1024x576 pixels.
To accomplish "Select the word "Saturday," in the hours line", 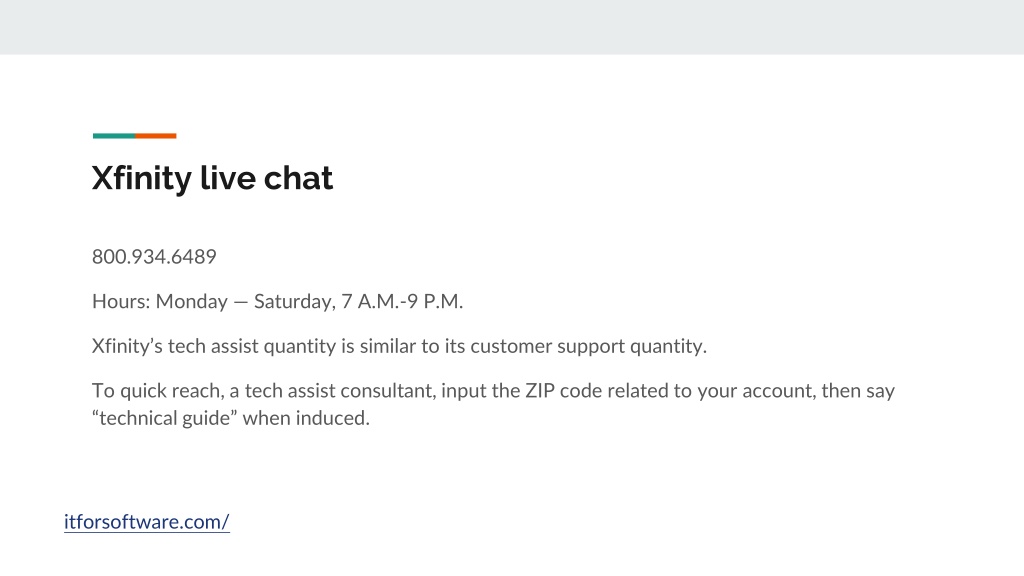I will tap(295, 301).
